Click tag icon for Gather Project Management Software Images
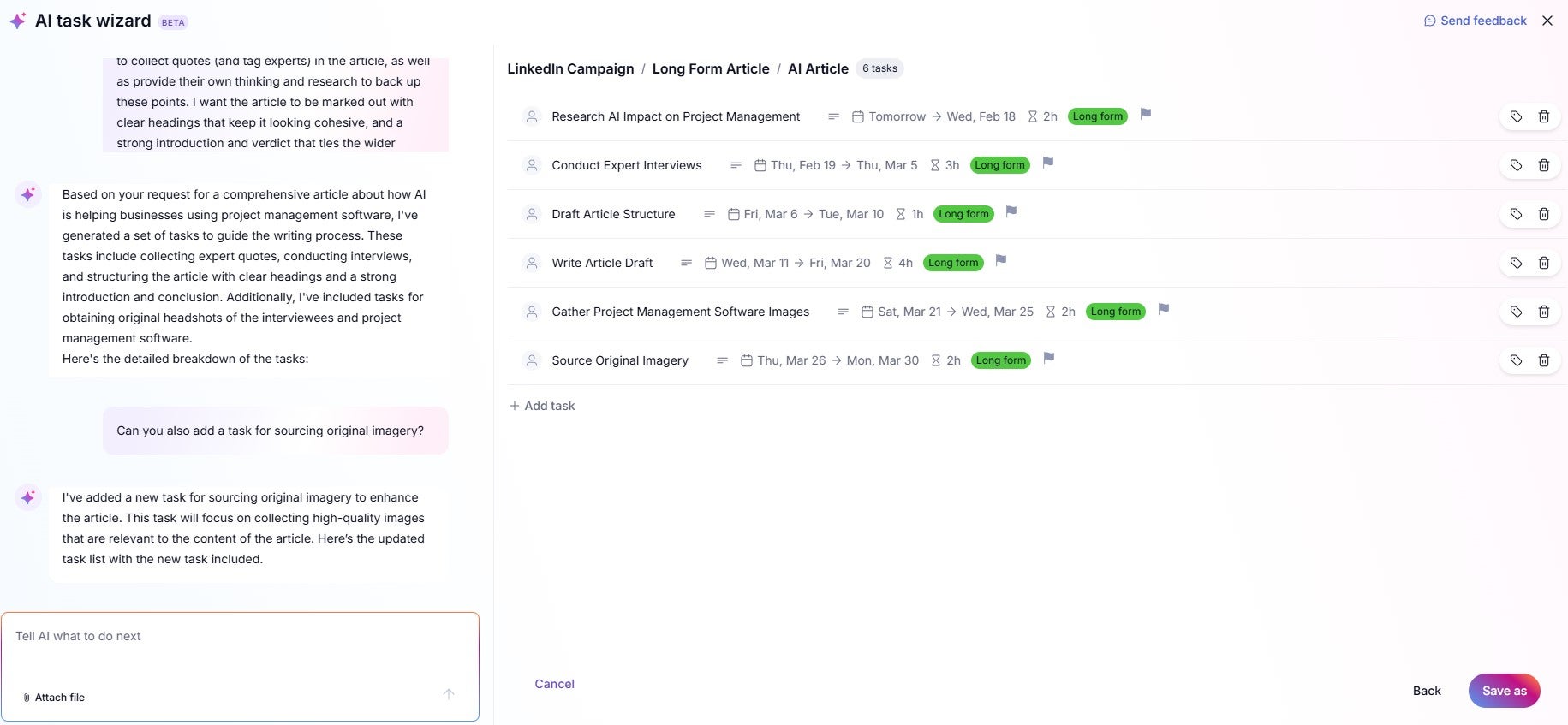1568x725 pixels. (1516, 312)
